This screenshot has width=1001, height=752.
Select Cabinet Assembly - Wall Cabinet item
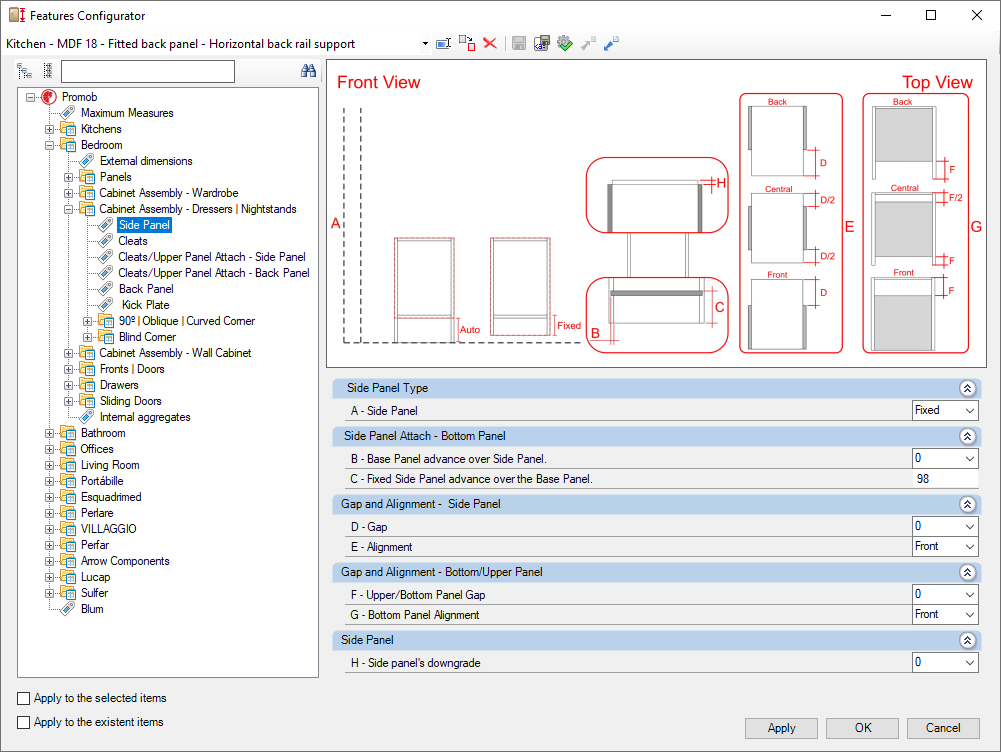point(176,353)
